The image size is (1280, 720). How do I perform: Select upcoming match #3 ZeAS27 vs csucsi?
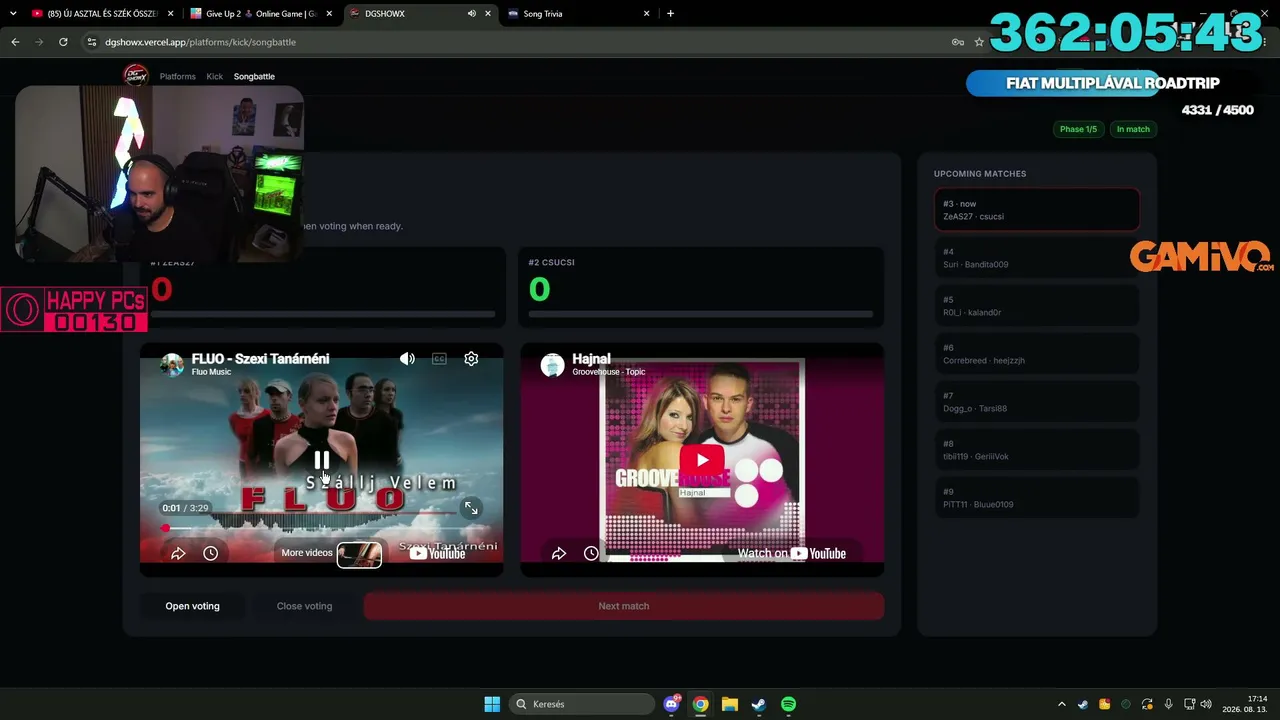pos(1037,210)
